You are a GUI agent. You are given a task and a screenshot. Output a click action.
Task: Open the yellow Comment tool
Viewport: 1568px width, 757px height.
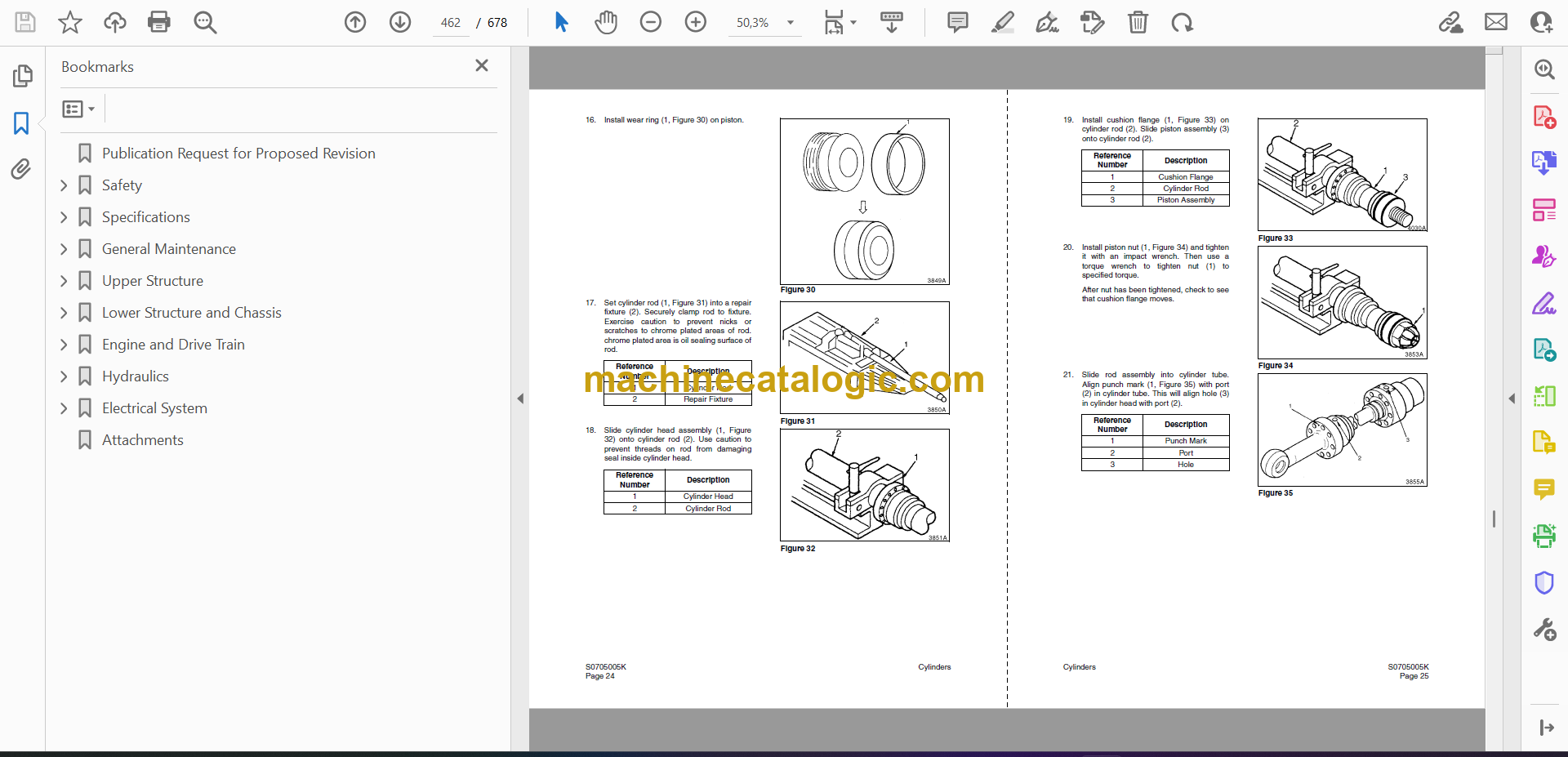[1544, 489]
